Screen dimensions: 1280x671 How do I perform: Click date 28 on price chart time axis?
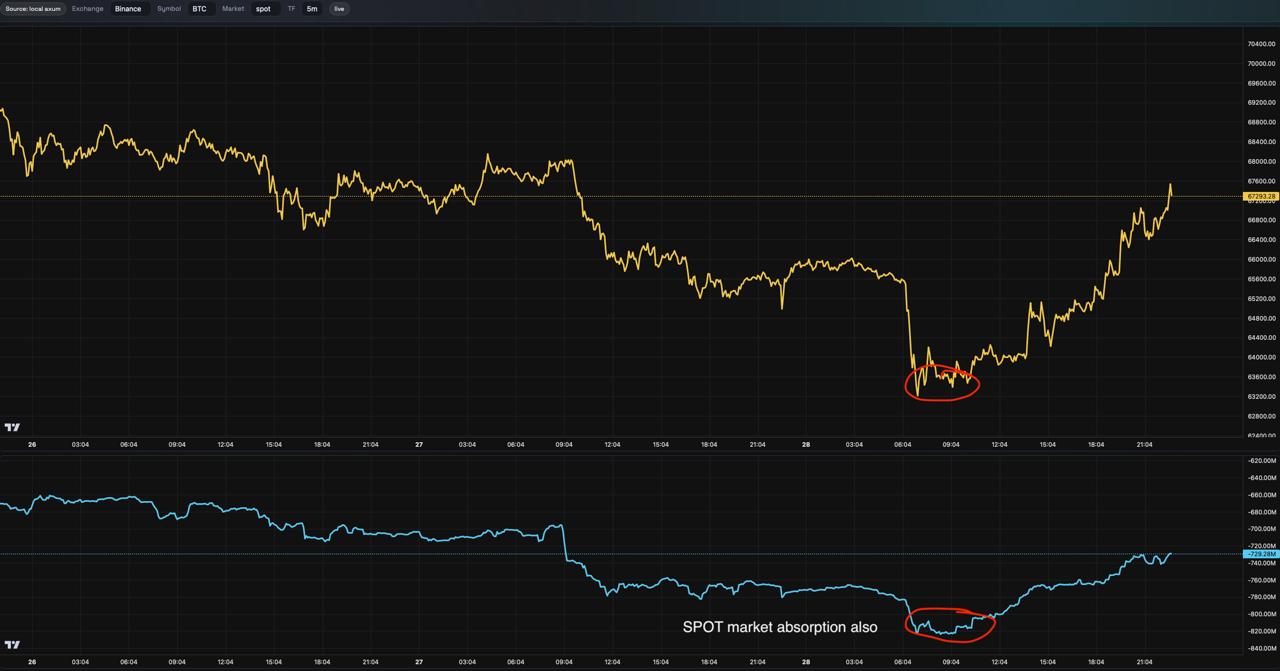pos(806,444)
